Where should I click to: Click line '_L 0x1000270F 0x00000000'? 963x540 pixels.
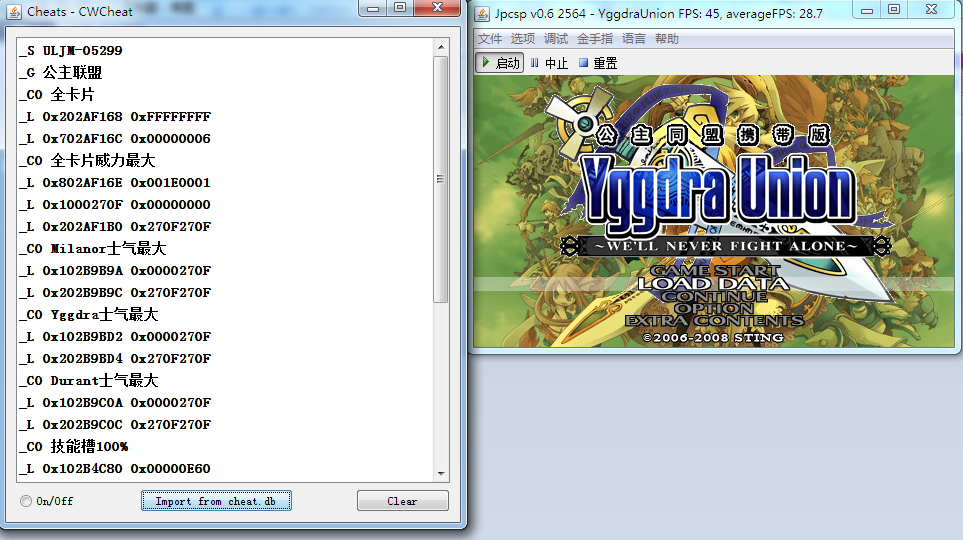[115, 205]
